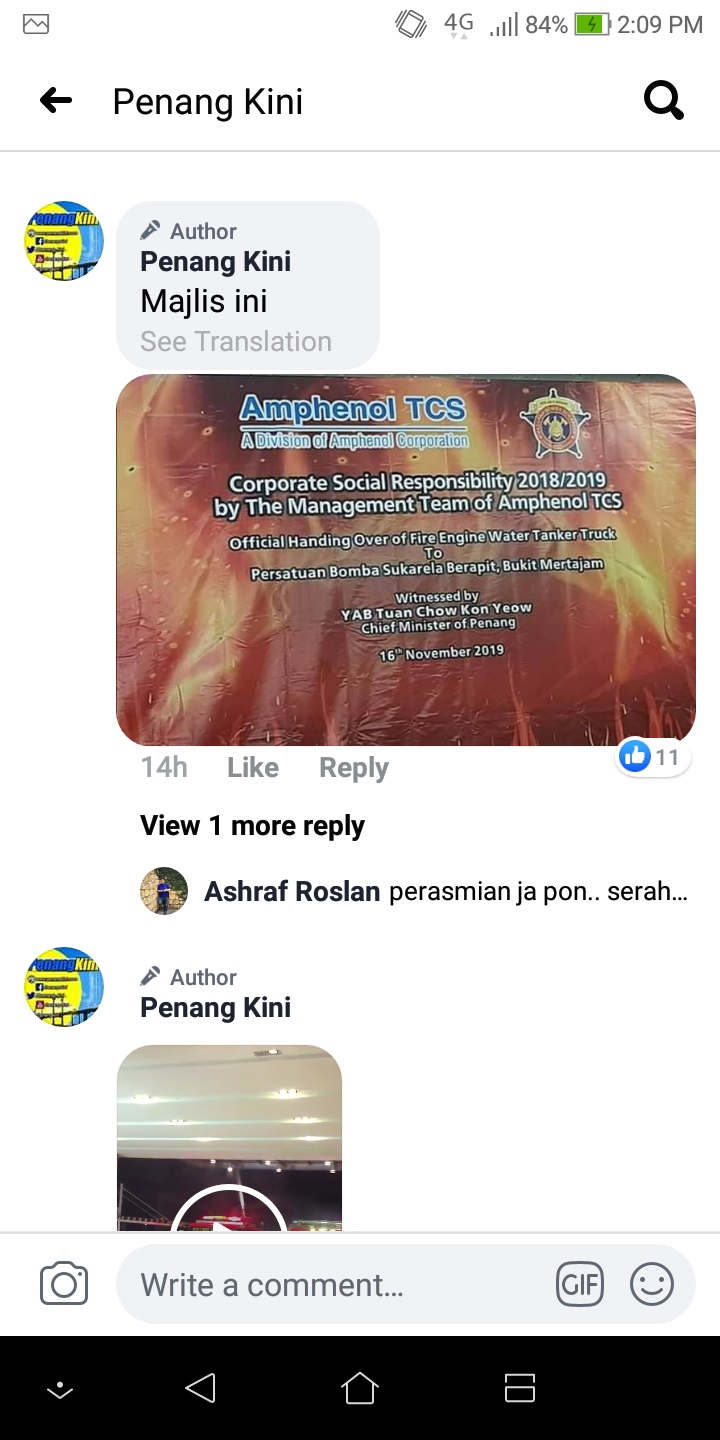Open Penang Kini name on second comment
The height and width of the screenshot is (1440, 720).
[x=216, y=1008]
